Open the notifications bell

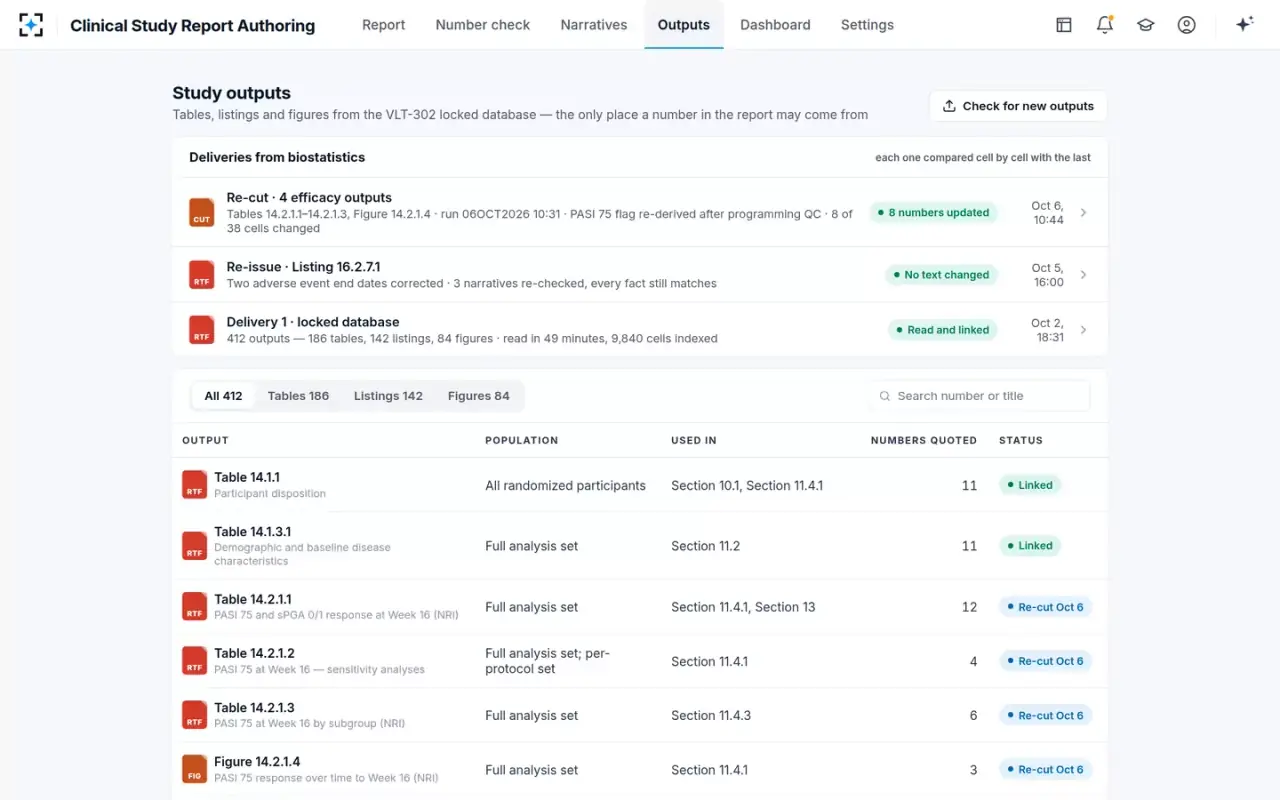coord(1105,25)
